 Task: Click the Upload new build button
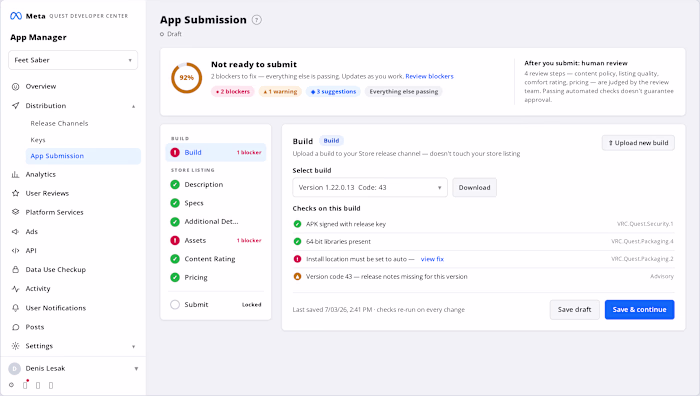point(638,143)
